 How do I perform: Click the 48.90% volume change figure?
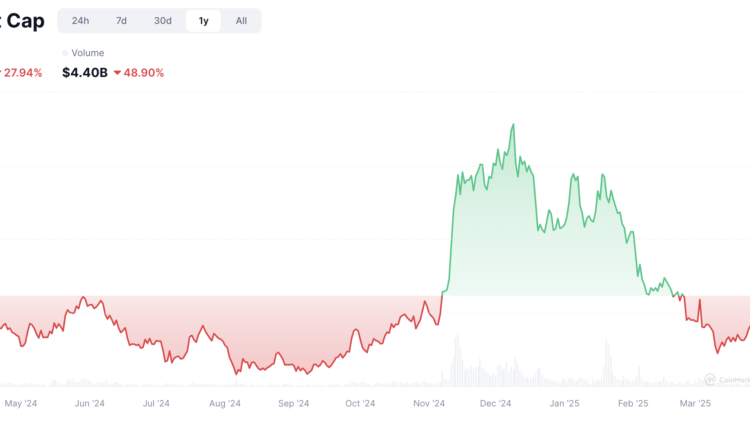click(x=145, y=73)
